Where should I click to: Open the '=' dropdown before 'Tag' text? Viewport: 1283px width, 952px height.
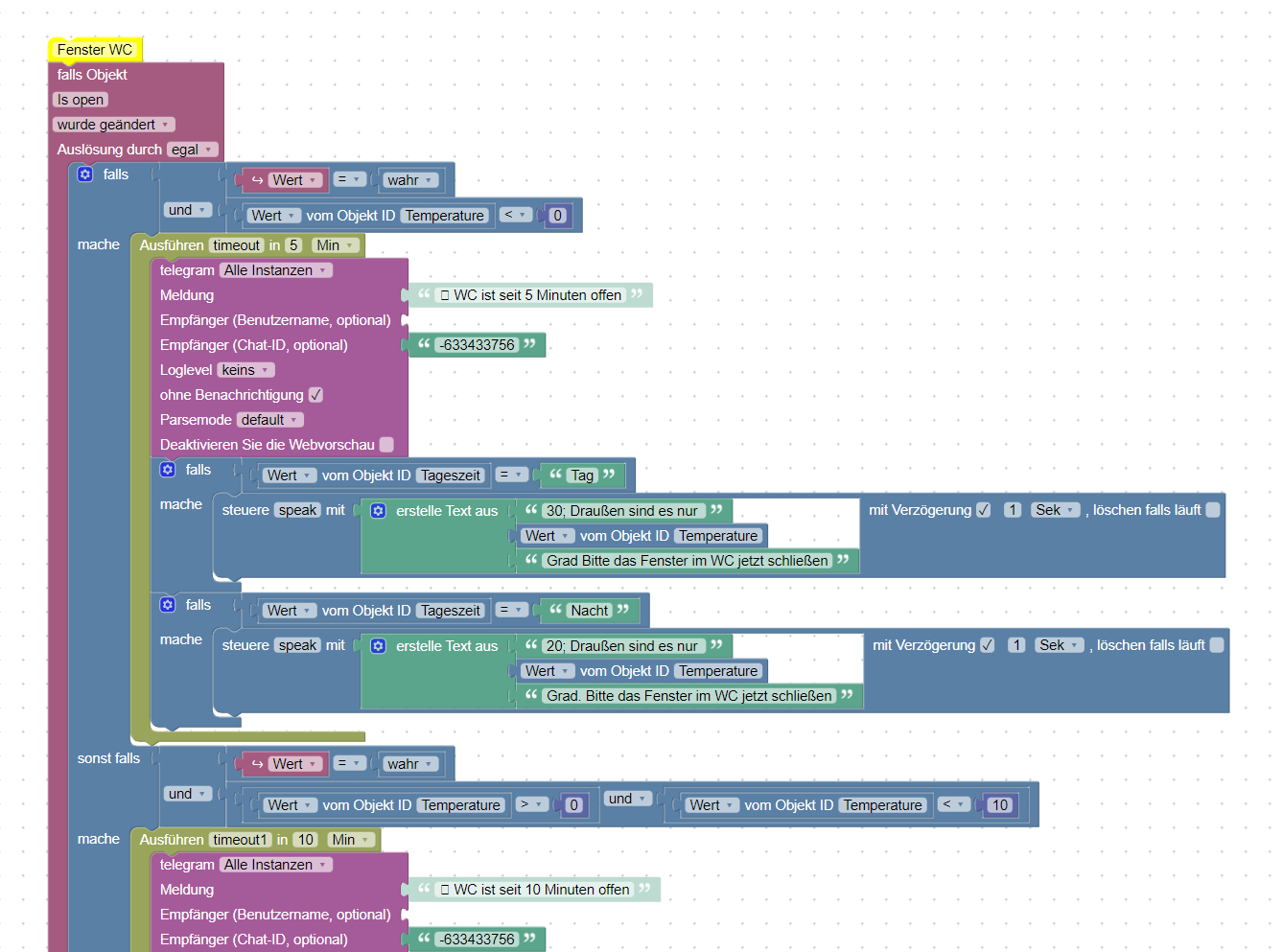tap(511, 476)
